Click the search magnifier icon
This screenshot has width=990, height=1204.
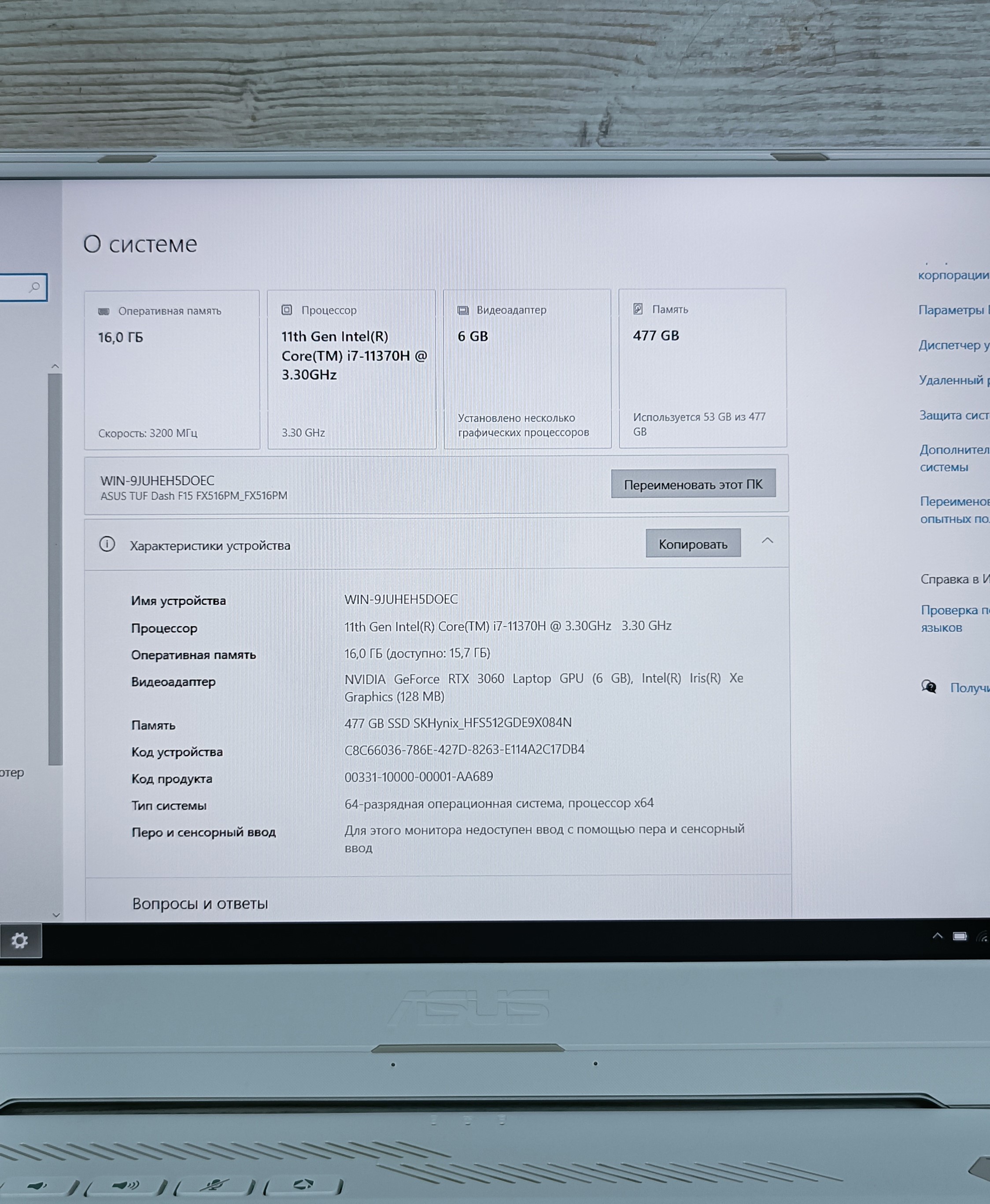35,287
